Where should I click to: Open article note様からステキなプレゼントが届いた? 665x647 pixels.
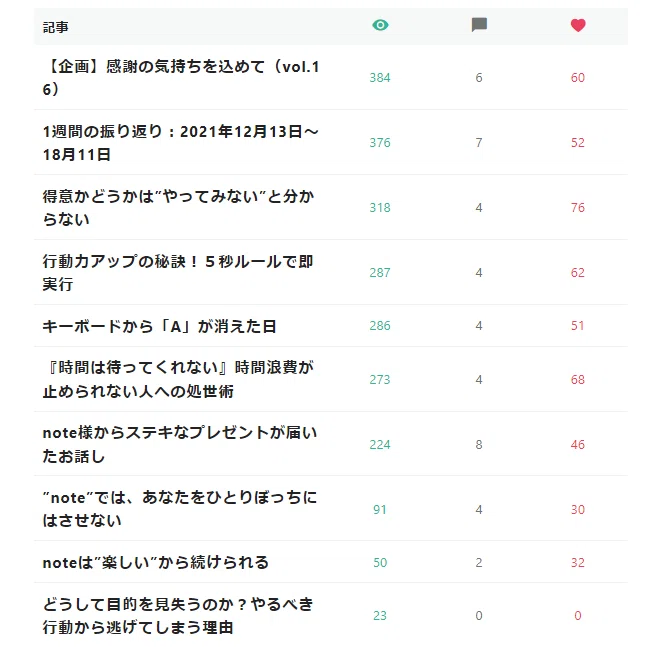click(x=180, y=444)
